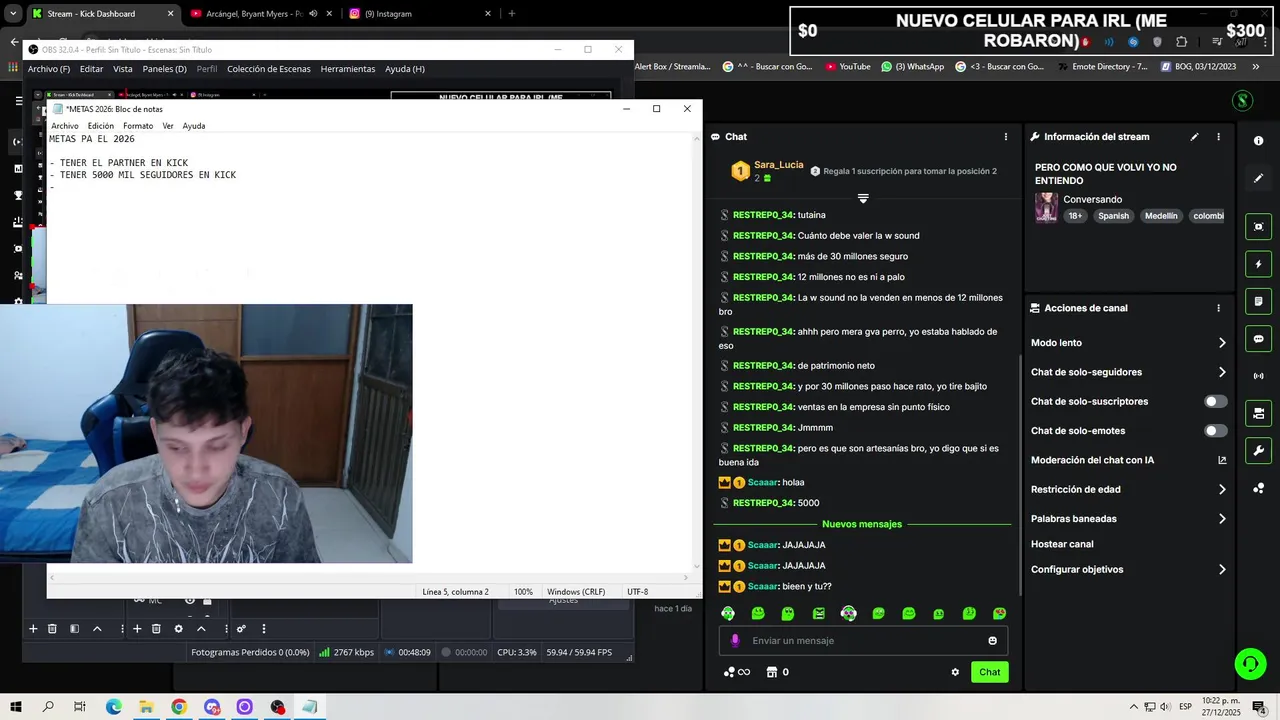This screenshot has height=720, width=1280.
Task: Open moderación del chat con IA external link icon
Action: click(x=1222, y=460)
